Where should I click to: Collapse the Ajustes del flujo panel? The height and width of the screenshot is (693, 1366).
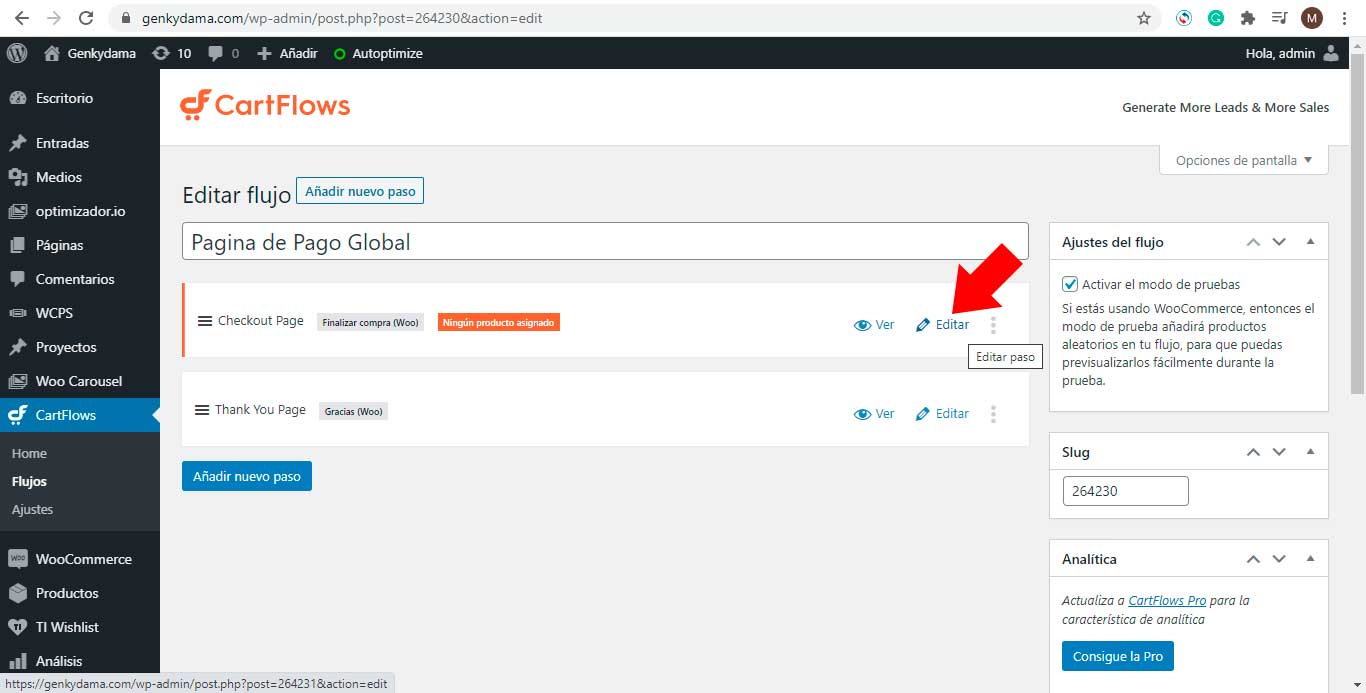(x=1310, y=242)
